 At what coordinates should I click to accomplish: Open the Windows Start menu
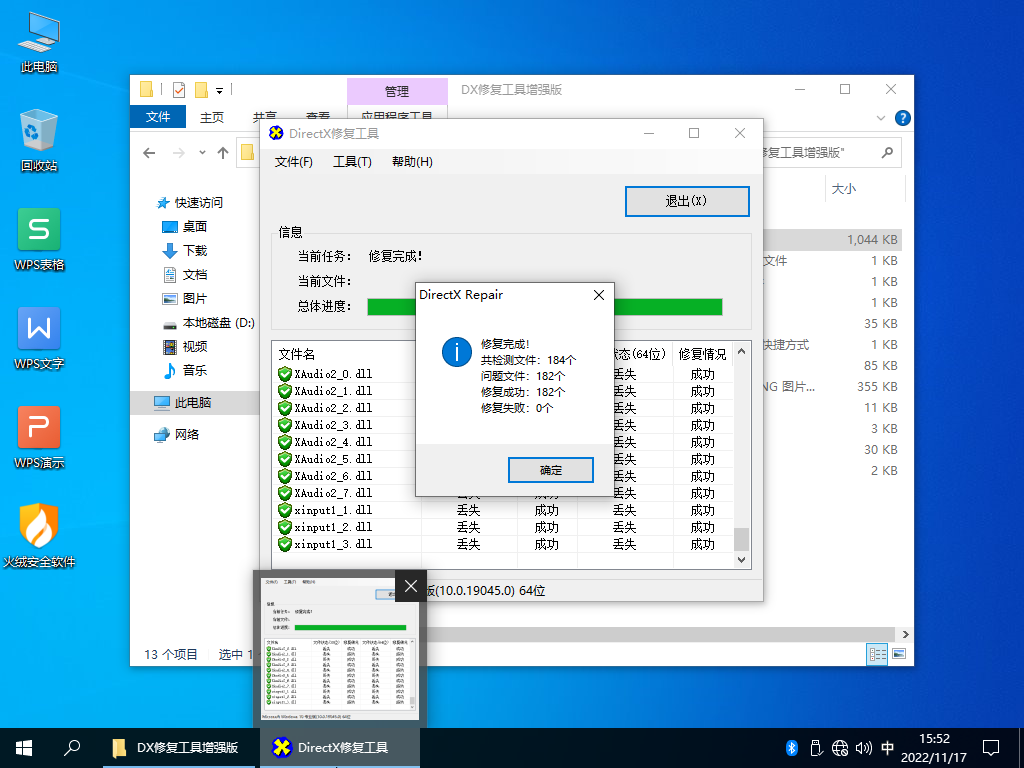click(x=24, y=748)
